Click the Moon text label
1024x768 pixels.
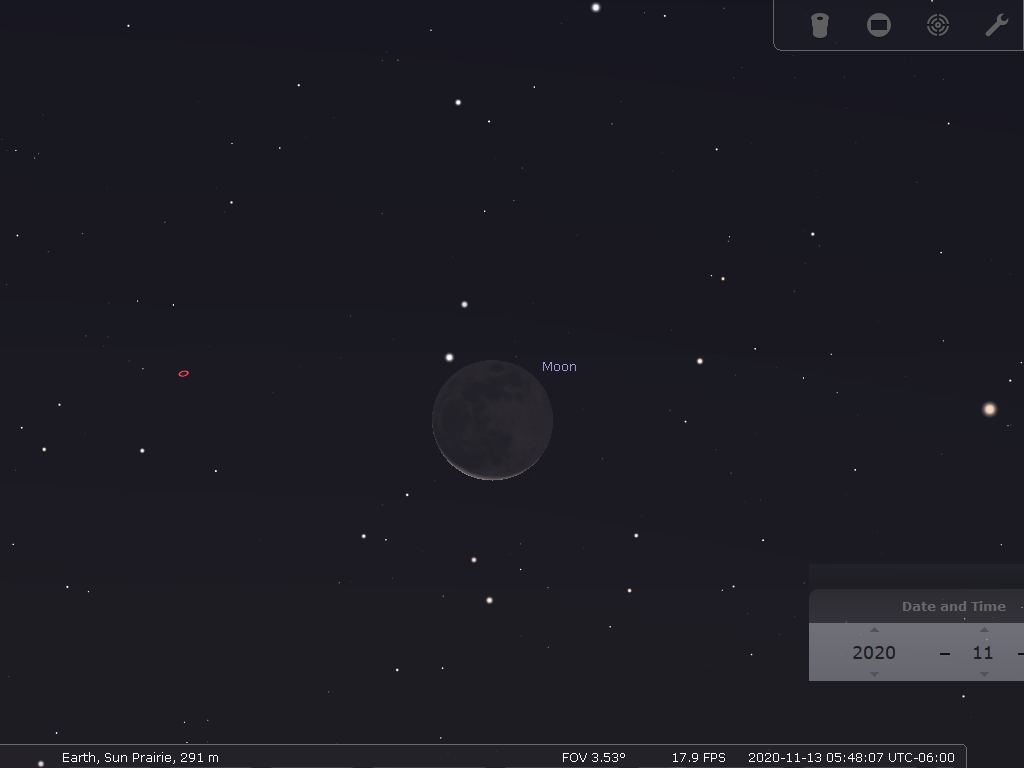point(559,367)
